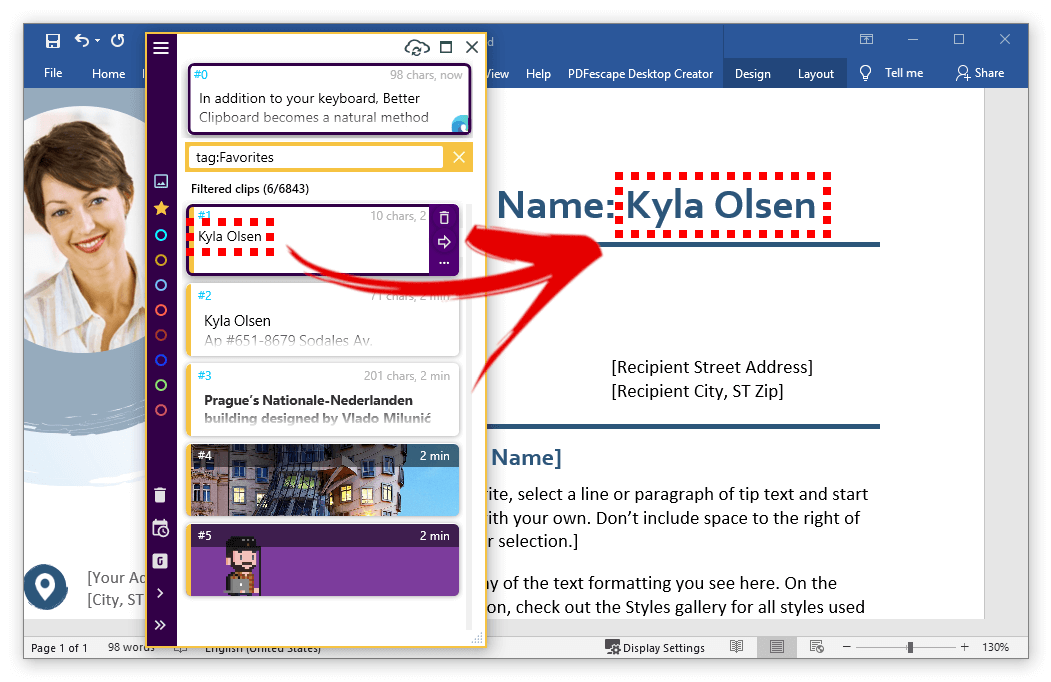Open the calendar history icon

160,528
